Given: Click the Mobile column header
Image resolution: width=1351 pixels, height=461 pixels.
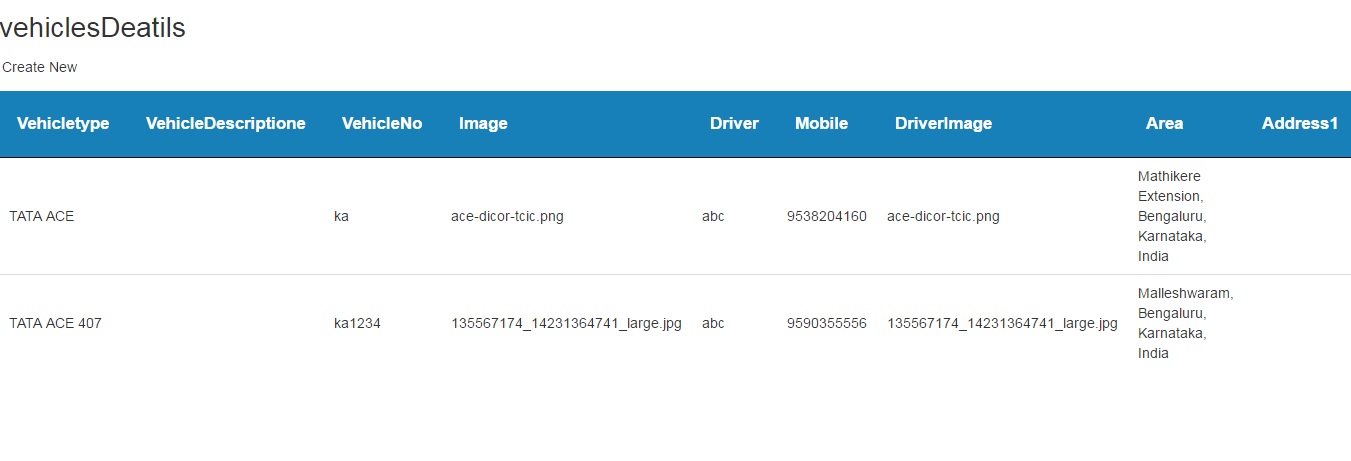Looking at the screenshot, I should (821, 123).
